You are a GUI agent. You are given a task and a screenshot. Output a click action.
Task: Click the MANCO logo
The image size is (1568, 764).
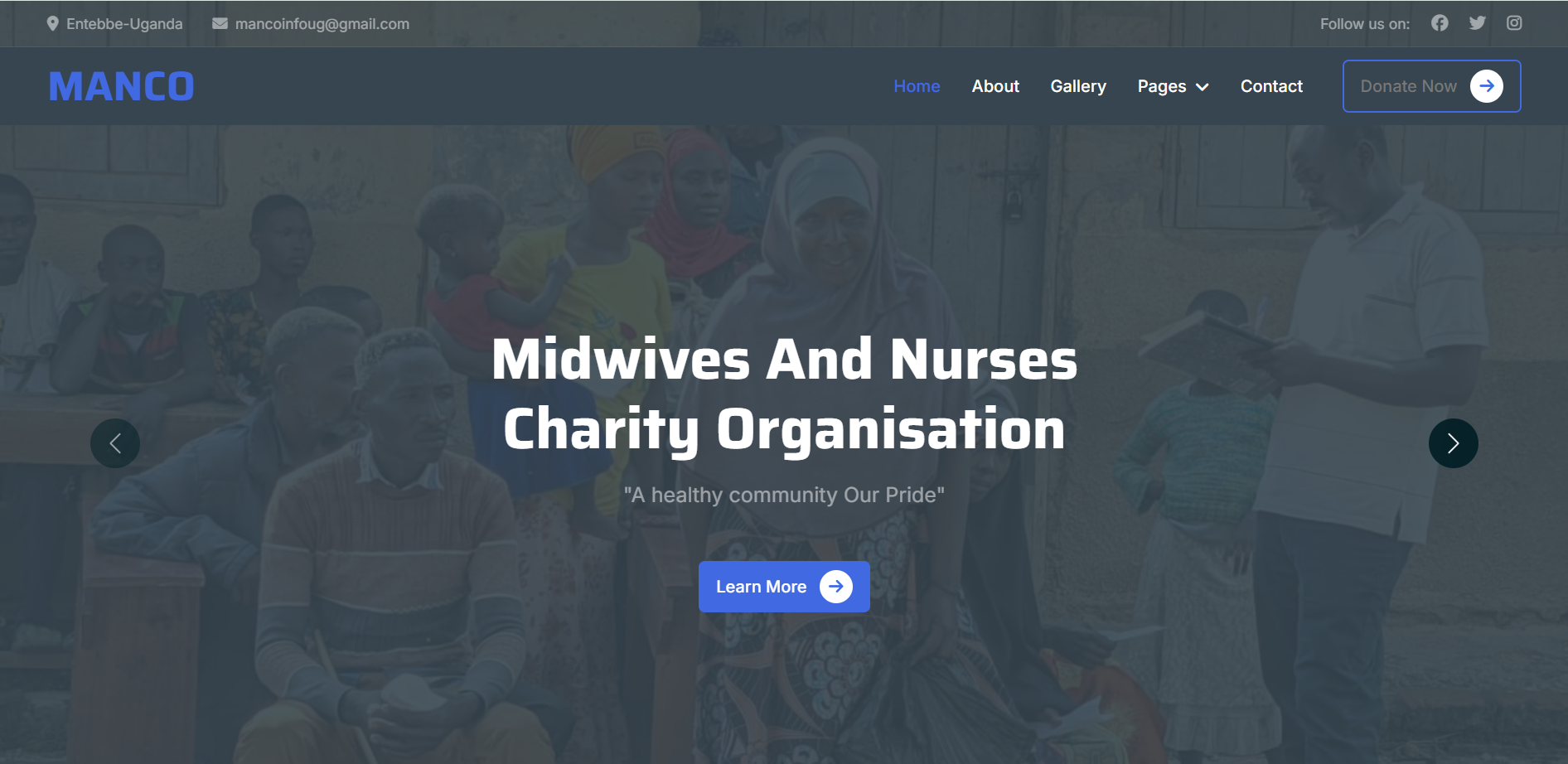[x=121, y=86]
